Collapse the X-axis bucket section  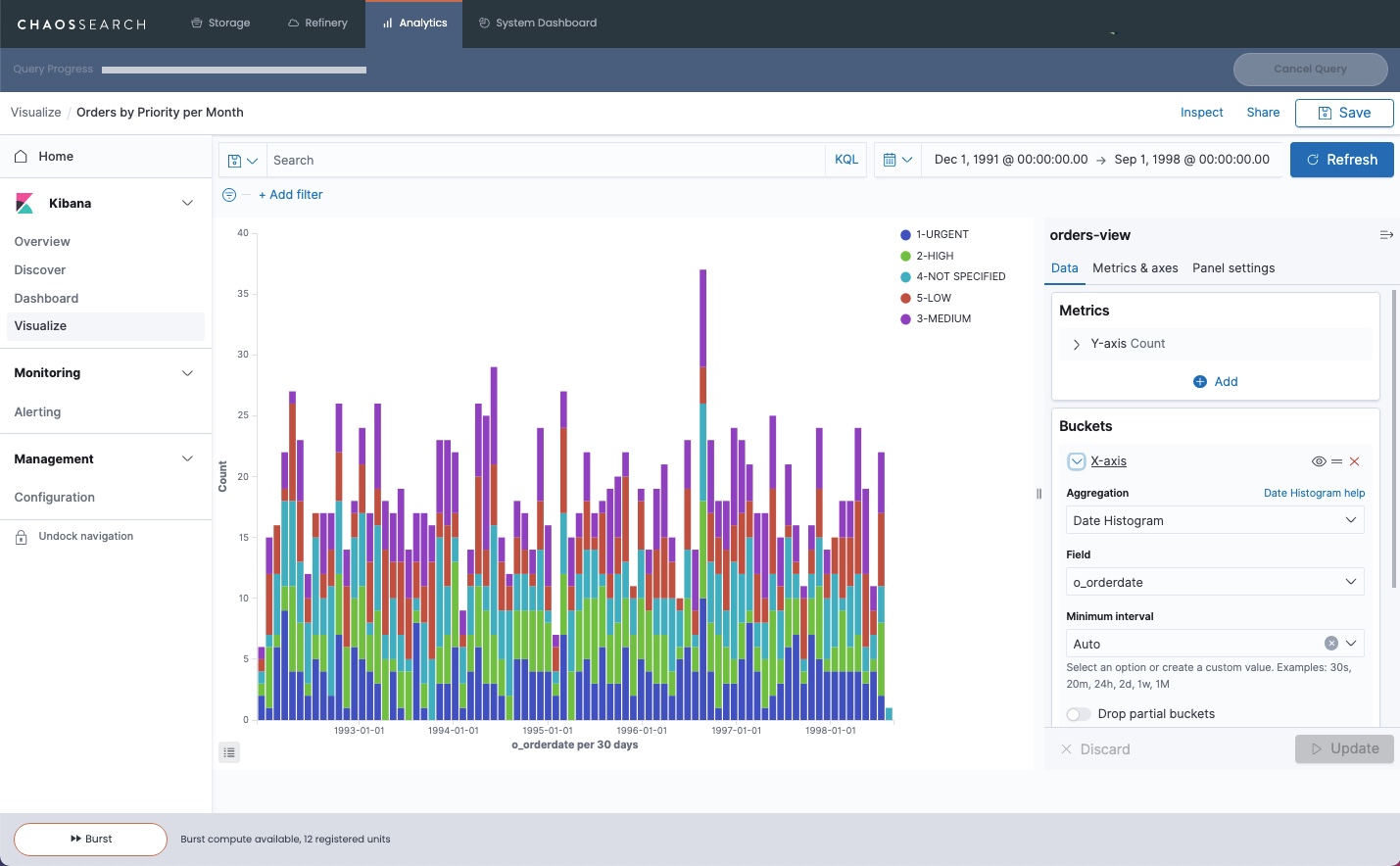pos(1076,461)
